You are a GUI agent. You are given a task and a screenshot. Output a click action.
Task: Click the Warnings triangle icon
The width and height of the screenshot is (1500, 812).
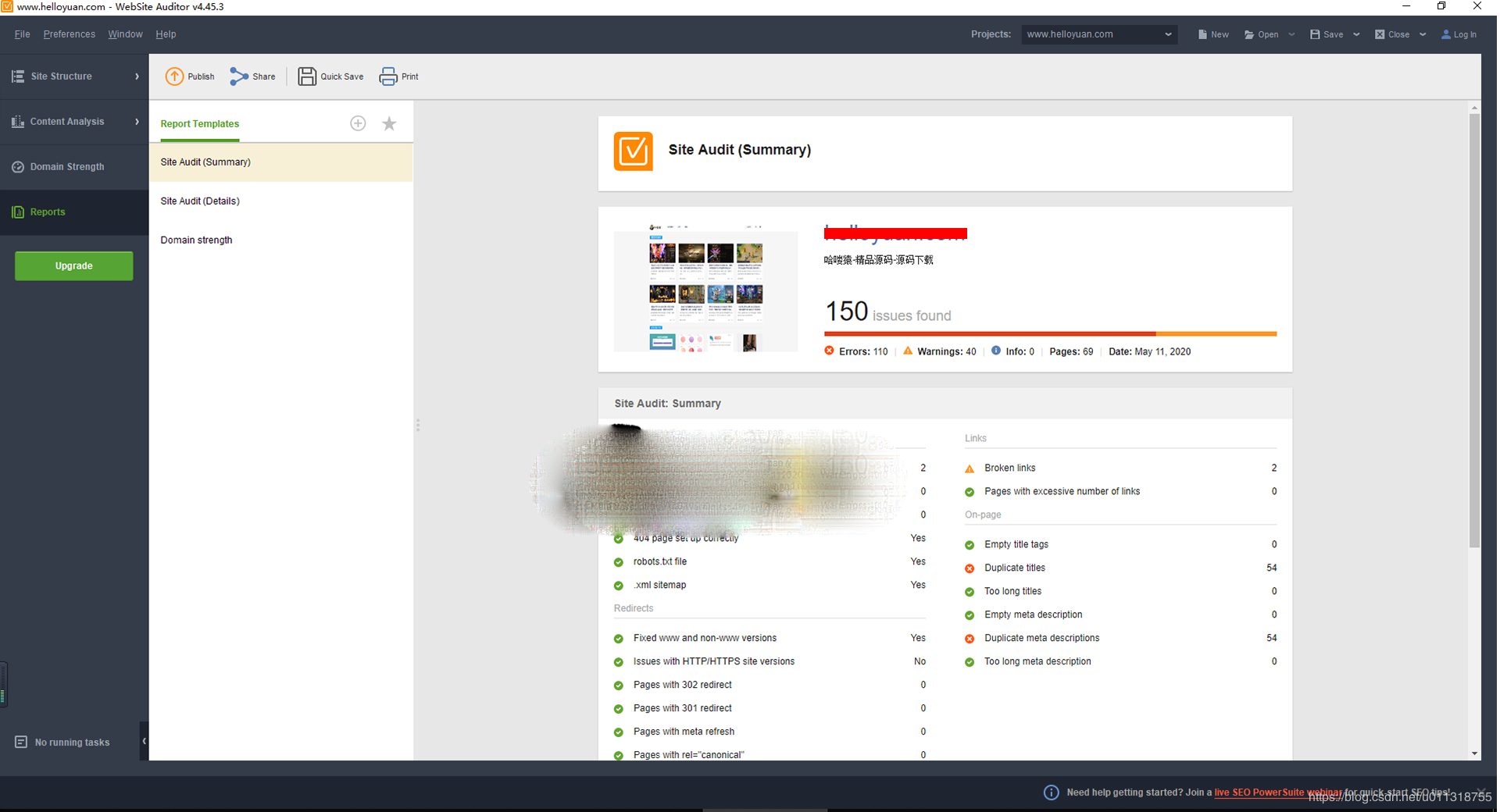point(907,351)
